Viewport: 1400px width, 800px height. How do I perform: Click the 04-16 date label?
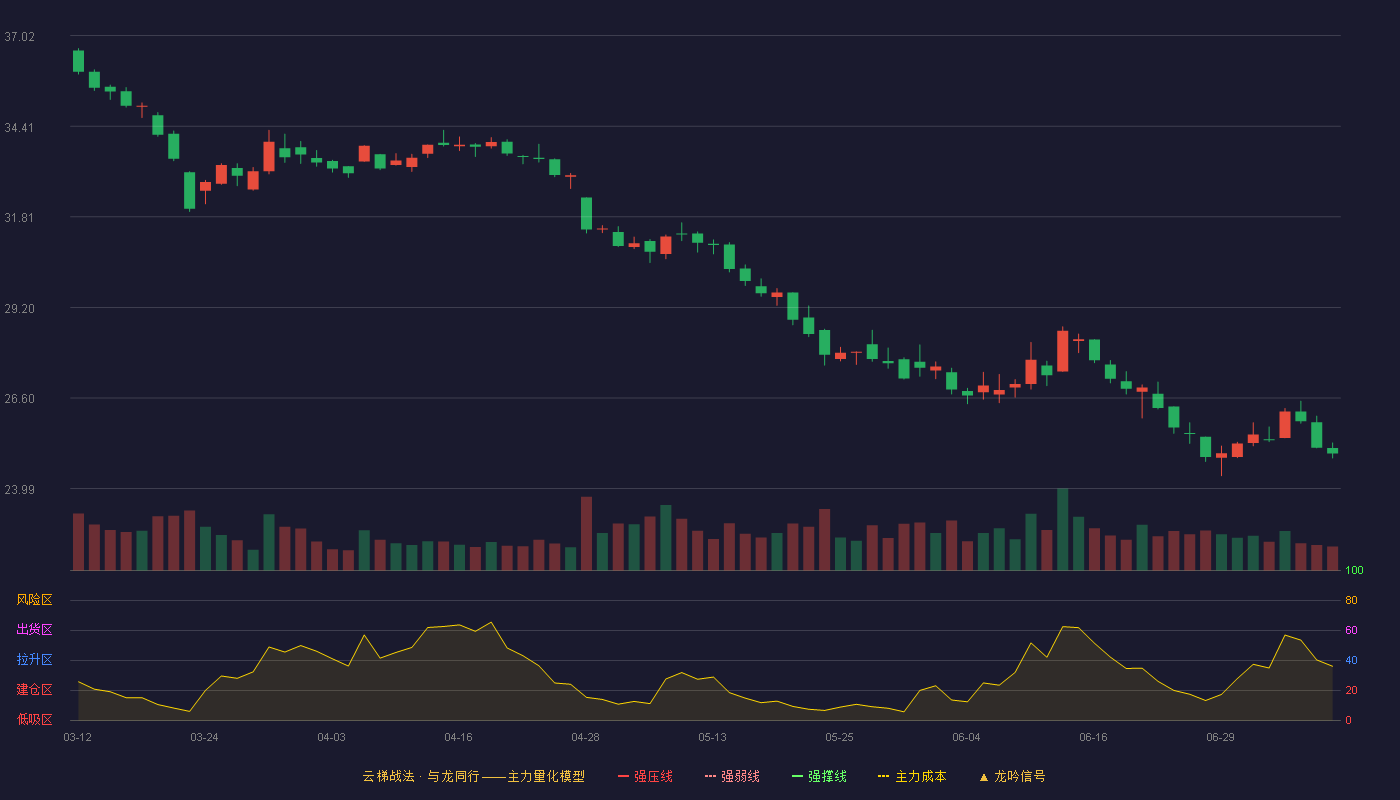tap(458, 737)
